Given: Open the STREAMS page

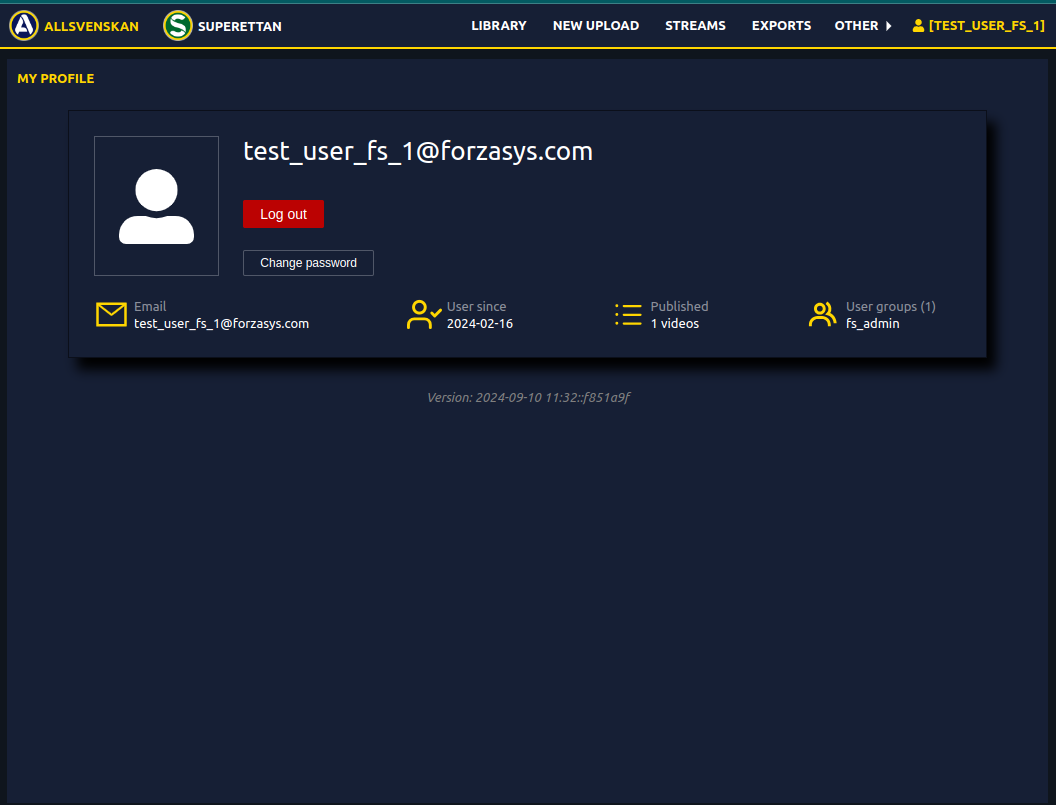Looking at the screenshot, I should coord(695,26).
